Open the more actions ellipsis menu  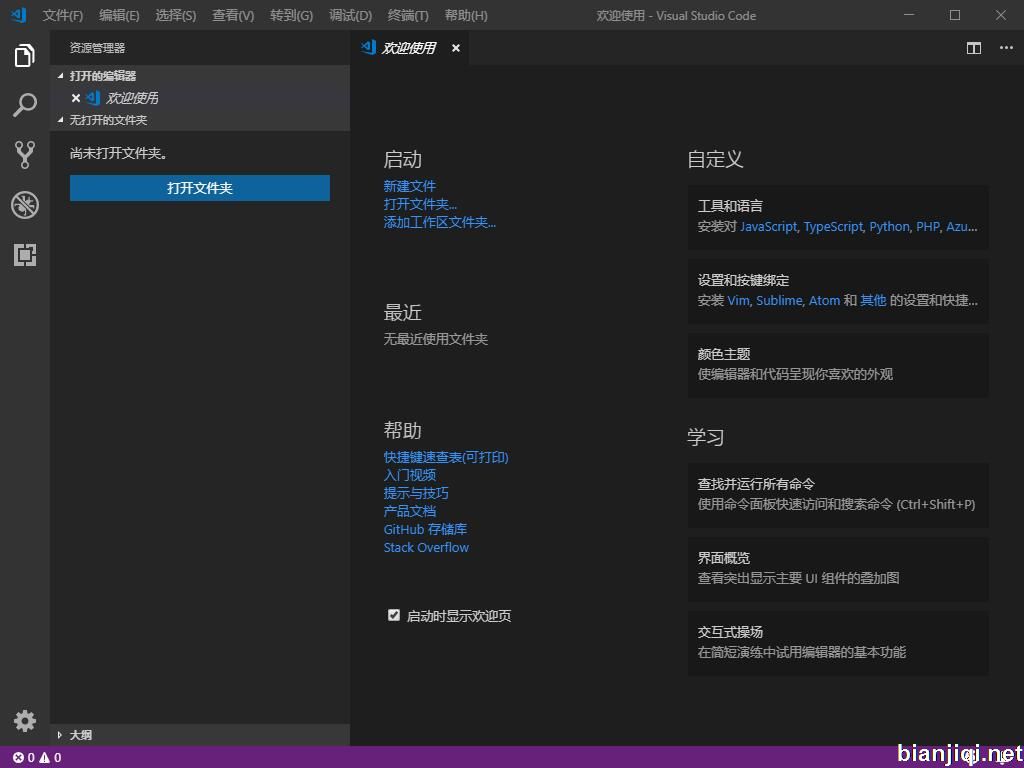1006,48
